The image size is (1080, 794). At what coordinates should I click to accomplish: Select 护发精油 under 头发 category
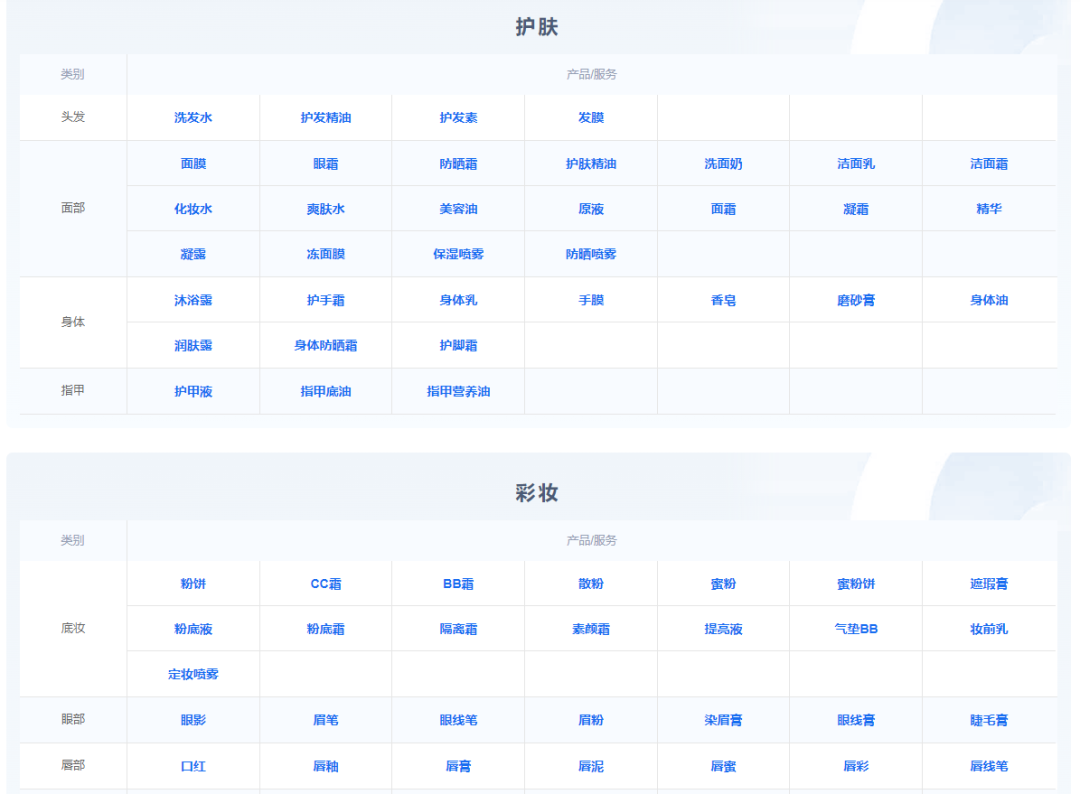[326, 117]
